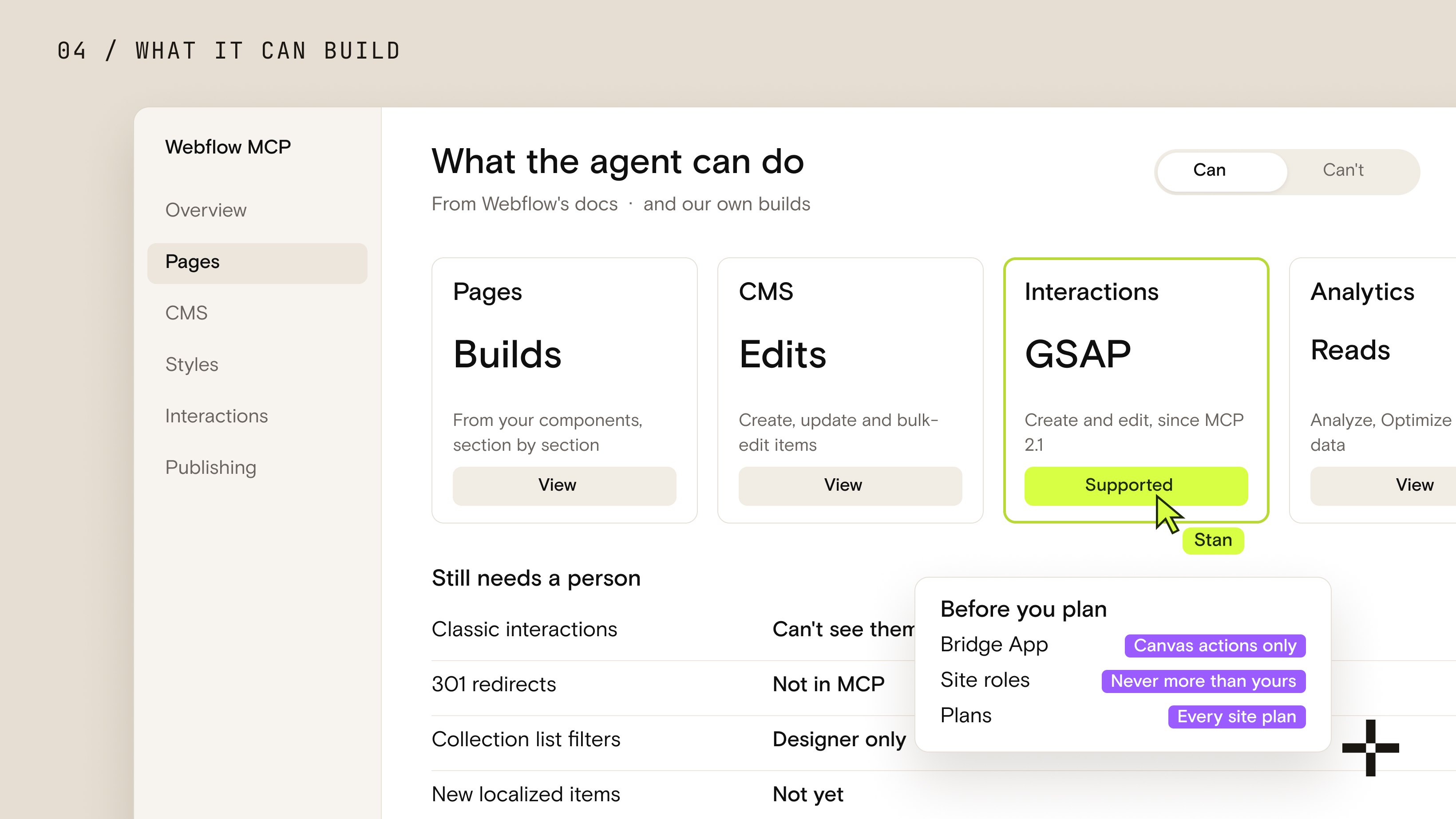Click Create, update and bulk-edit description
The height and width of the screenshot is (819, 1456).
click(838, 433)
